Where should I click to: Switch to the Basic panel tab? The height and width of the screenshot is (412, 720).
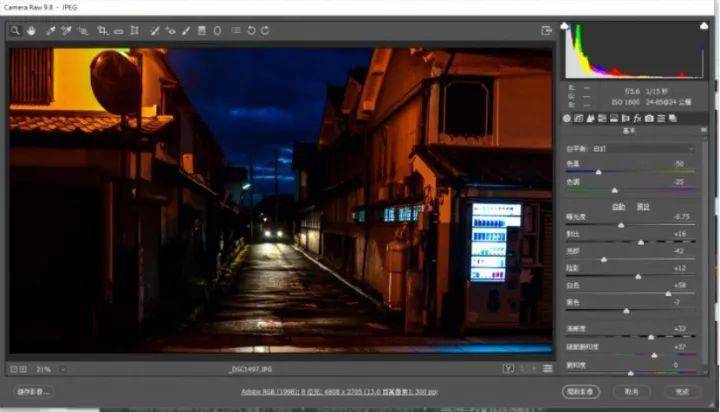coord(567,119)
